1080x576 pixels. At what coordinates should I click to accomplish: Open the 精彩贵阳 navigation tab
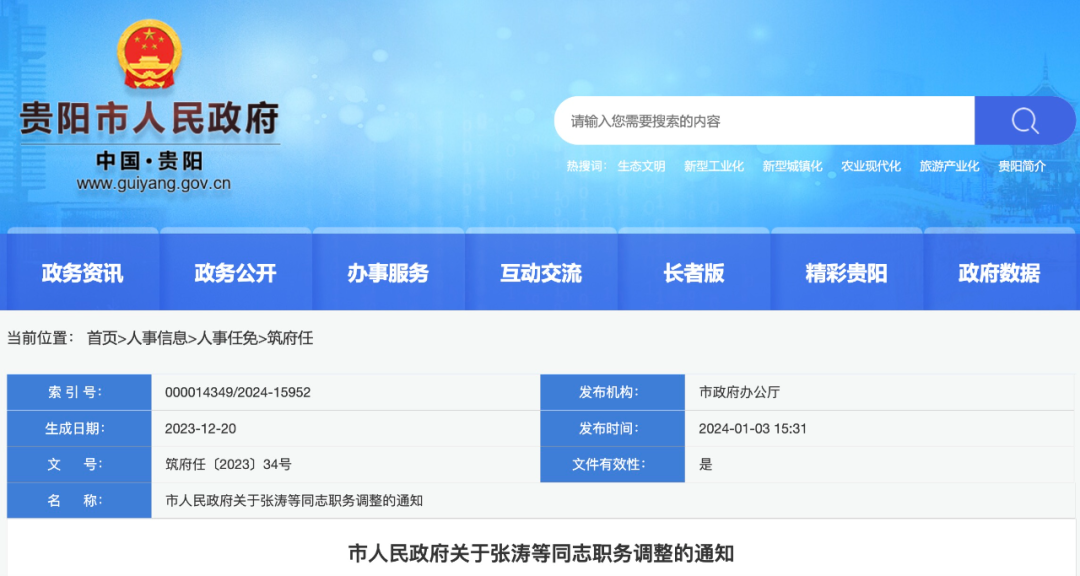click(x=846, y=273)
